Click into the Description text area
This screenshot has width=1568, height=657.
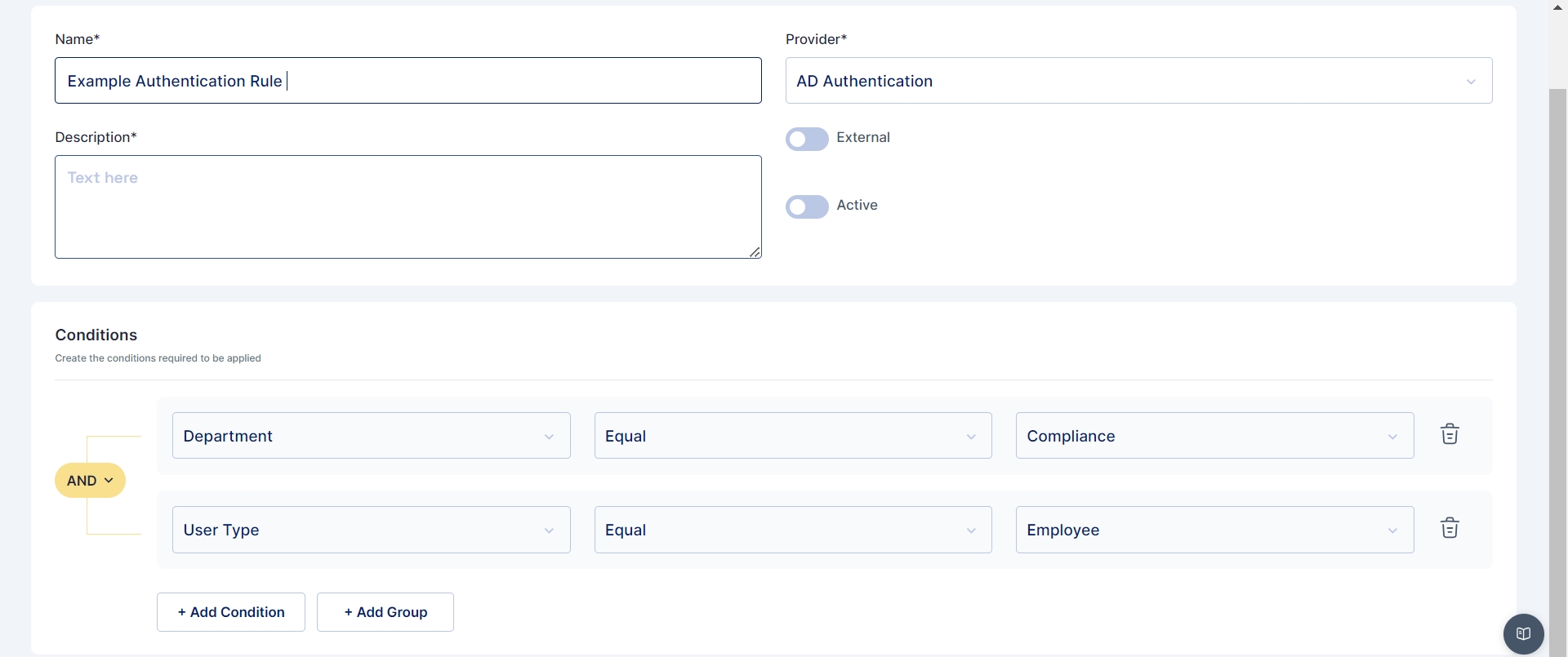pyautogui.click(x=408, y=207)
